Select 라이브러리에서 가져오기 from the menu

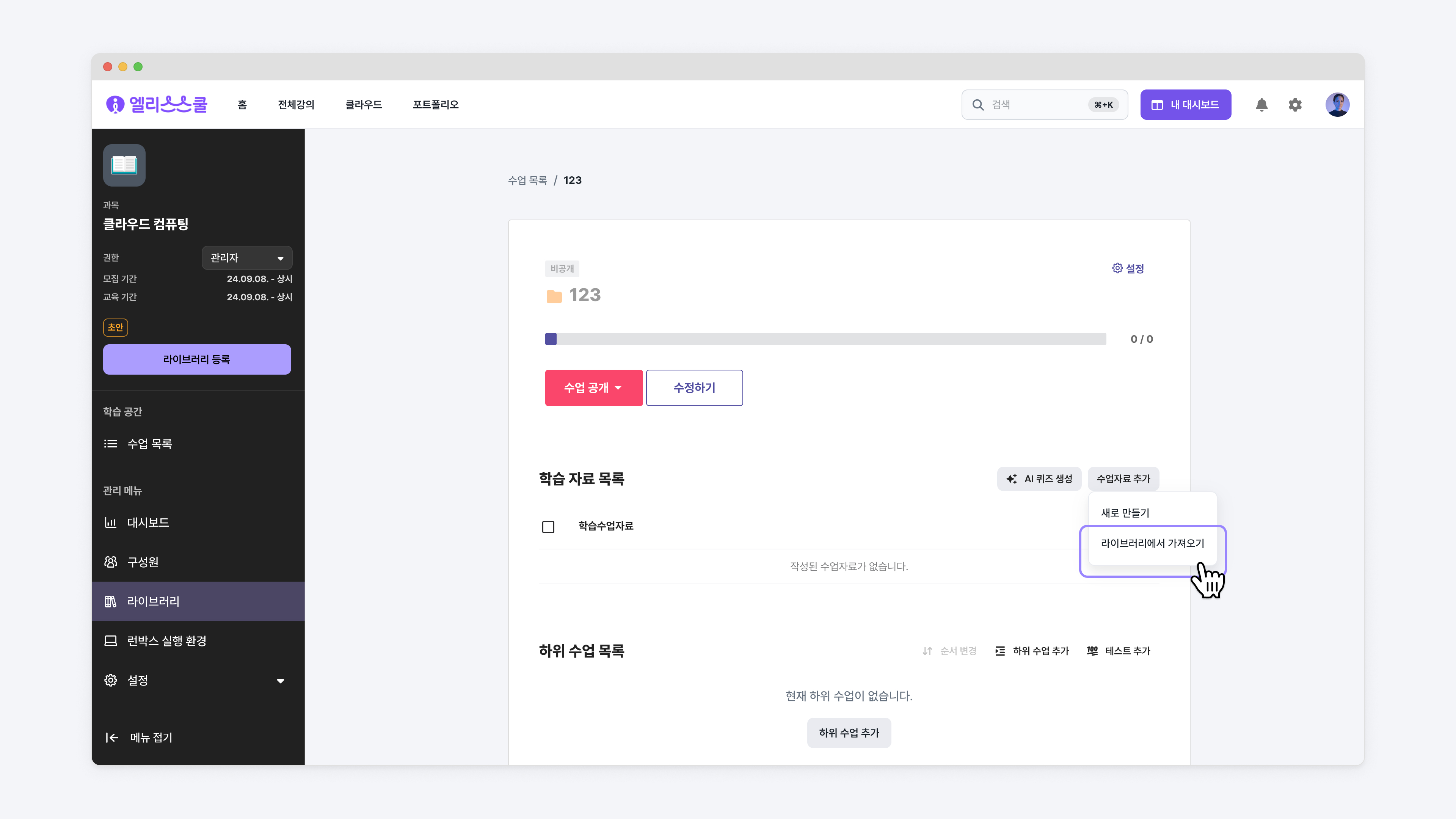(x=1153, y=543)
